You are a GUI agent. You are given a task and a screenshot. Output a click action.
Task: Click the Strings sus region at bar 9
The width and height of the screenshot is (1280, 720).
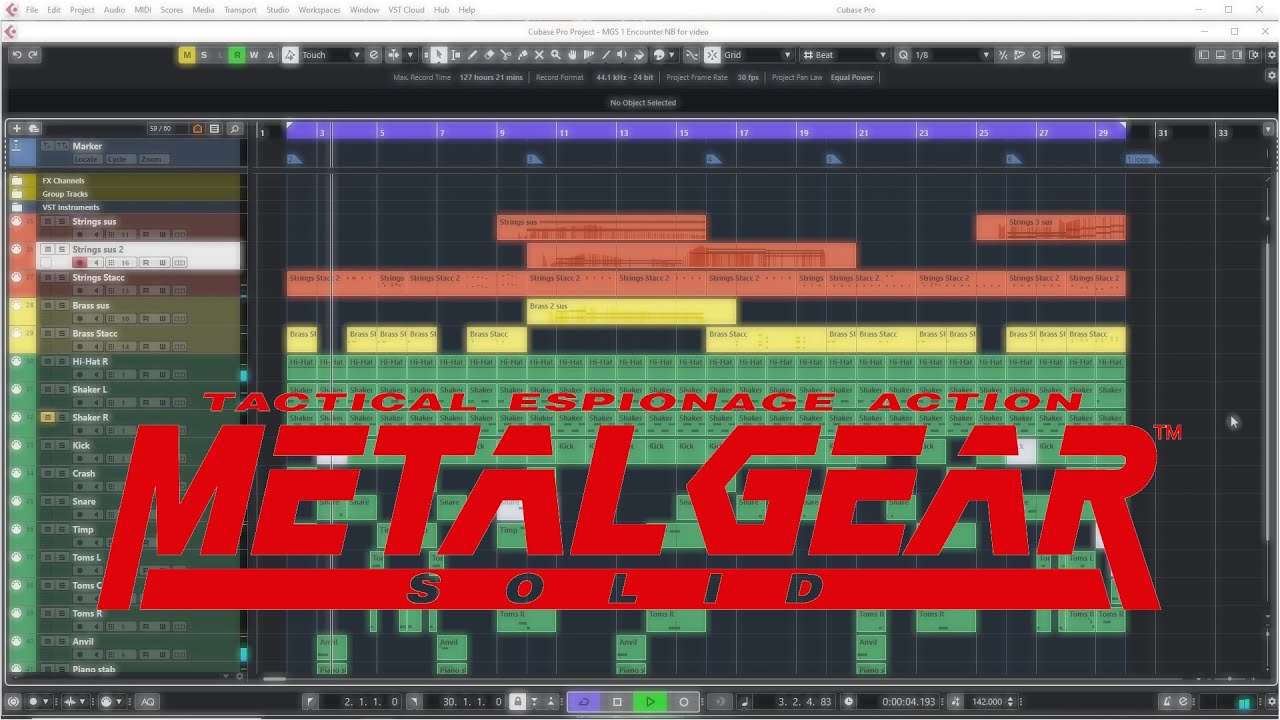601,228
